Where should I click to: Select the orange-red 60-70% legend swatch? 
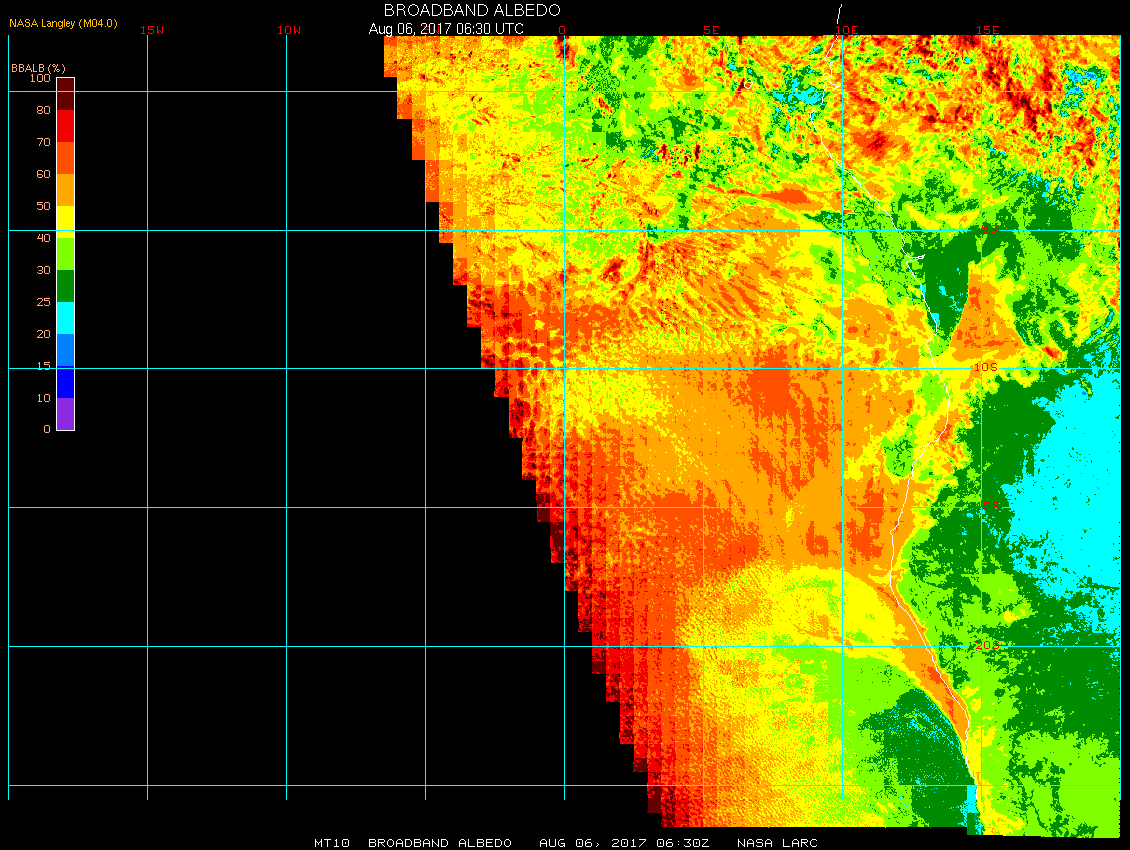coord(66,158)
